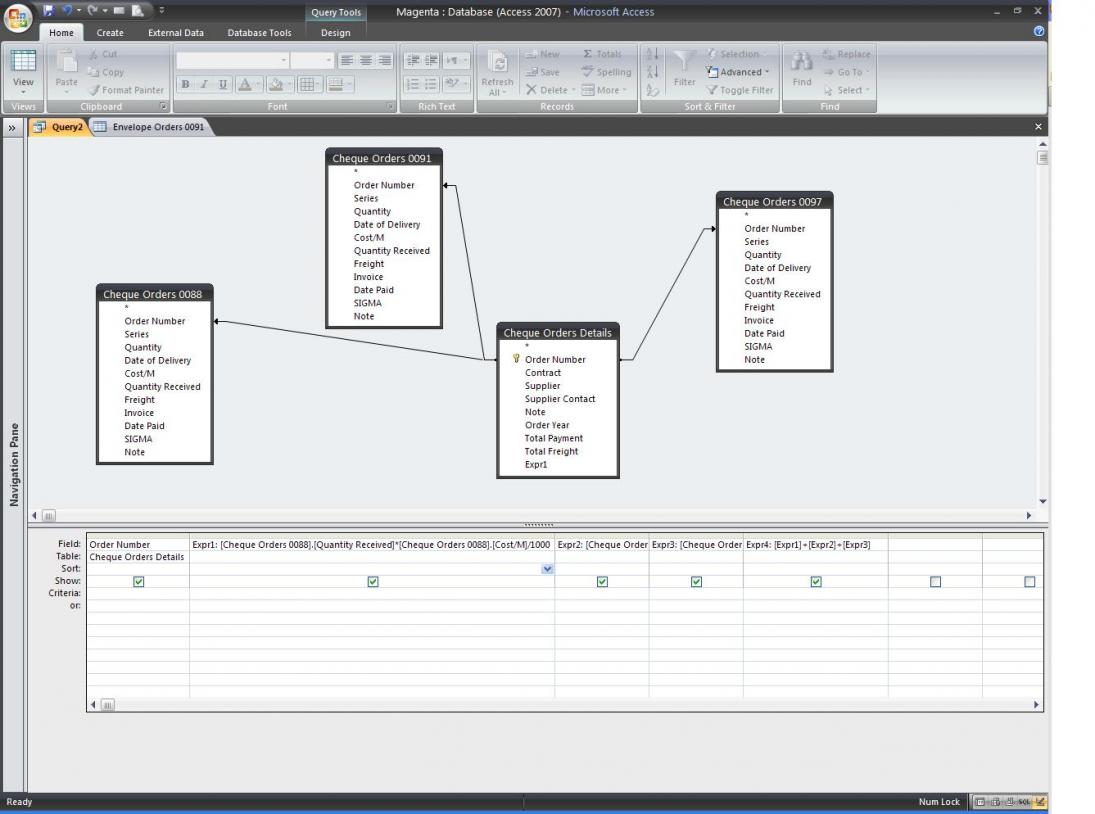Expand the View dropdown button
Image resolution: width=1095 pixels, height=814 pixels.
click(x=23, y=88)
